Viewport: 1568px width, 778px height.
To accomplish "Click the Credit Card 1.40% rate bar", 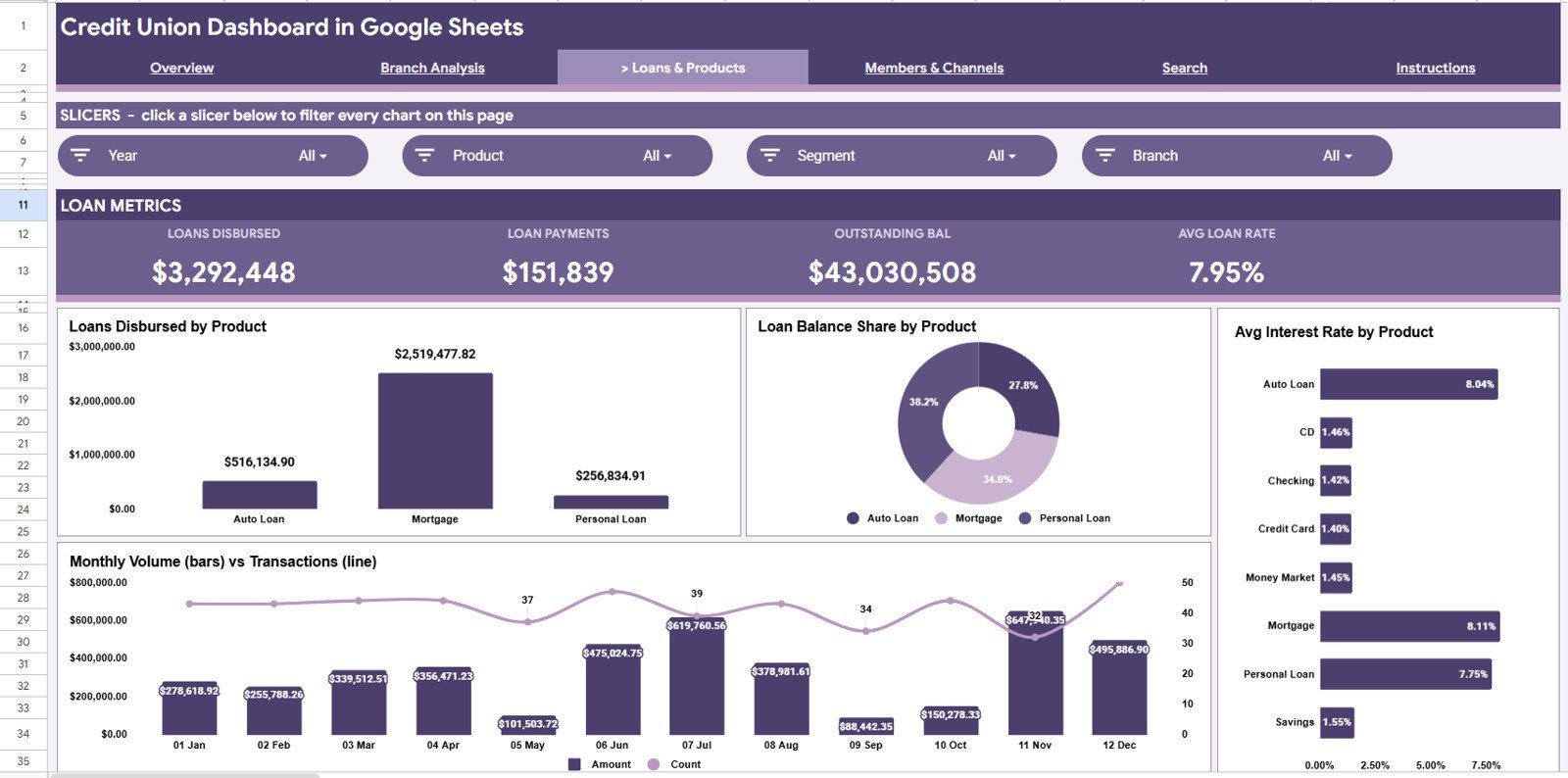I will click(x=1335, y=529).
